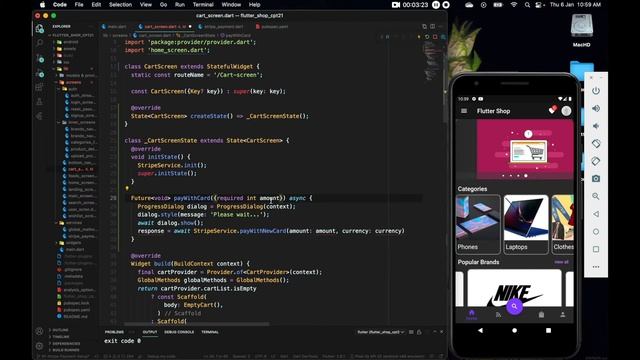Screen dimensions: 640x360
Task: Open the DEBUG CONSOLE panel tab
Action: point(179,332)
